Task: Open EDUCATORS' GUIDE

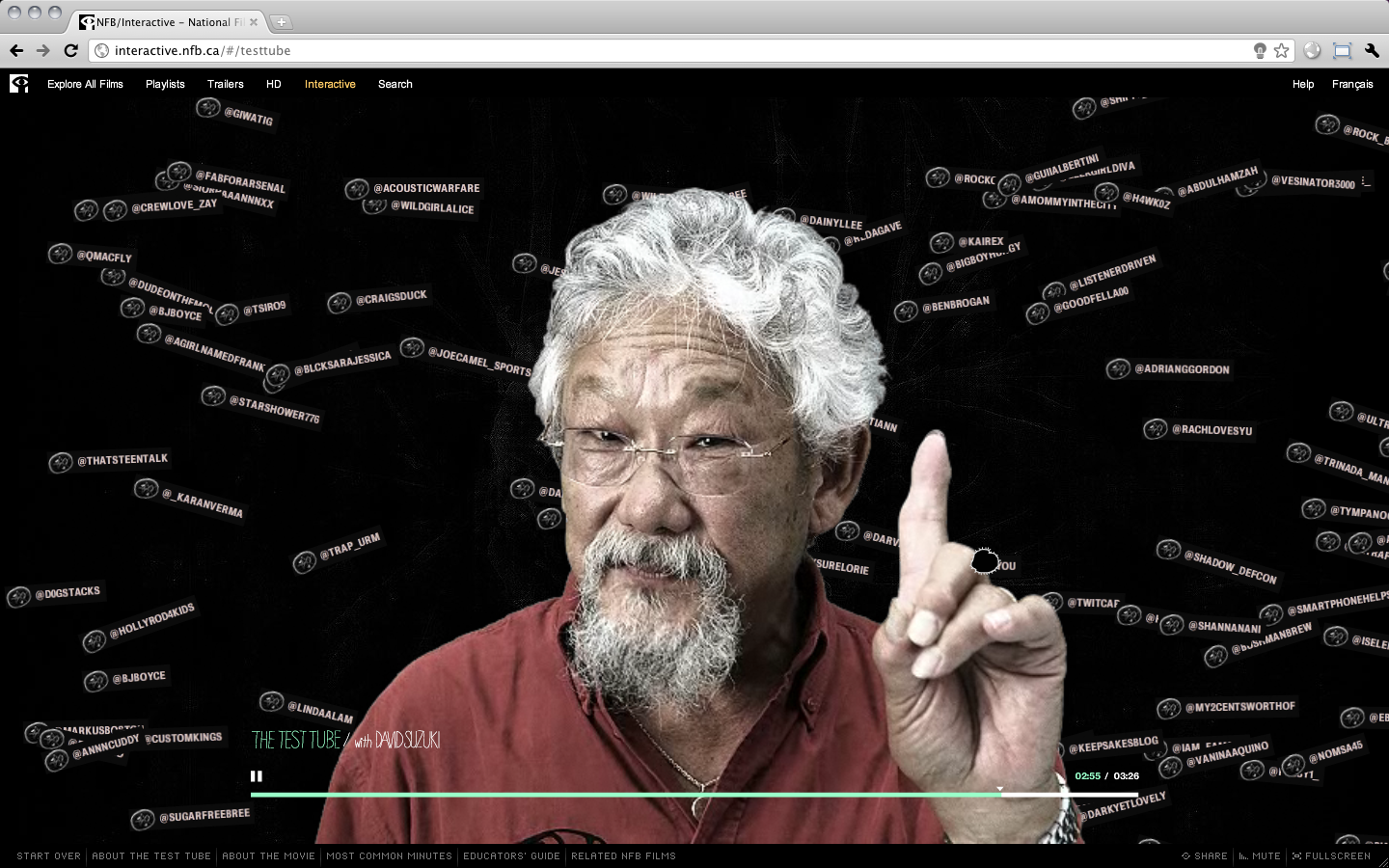Action: pyautogui.click(x=512, y=856)
